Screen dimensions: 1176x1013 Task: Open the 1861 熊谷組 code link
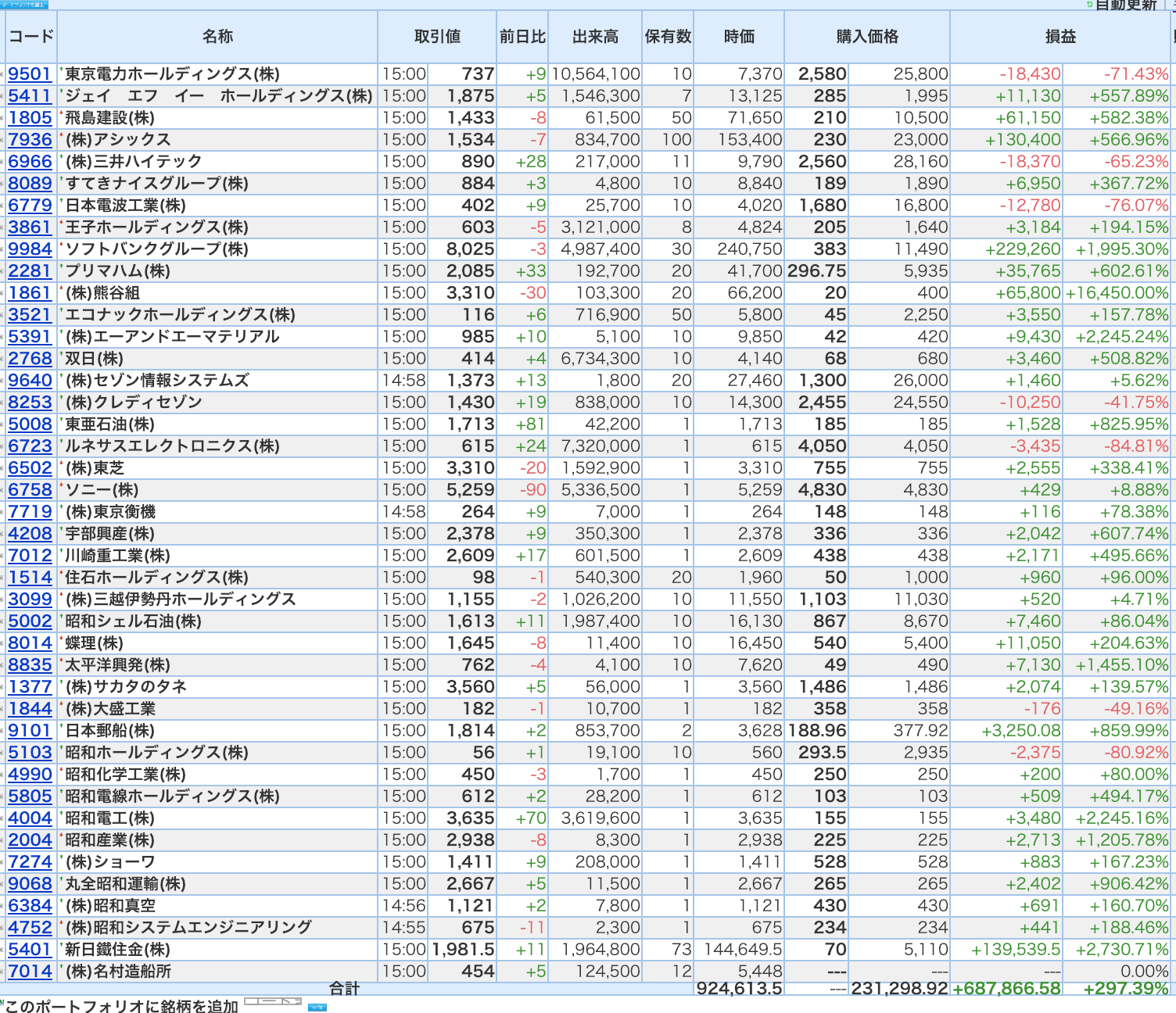pyautogui.click(x=30, y=293)
